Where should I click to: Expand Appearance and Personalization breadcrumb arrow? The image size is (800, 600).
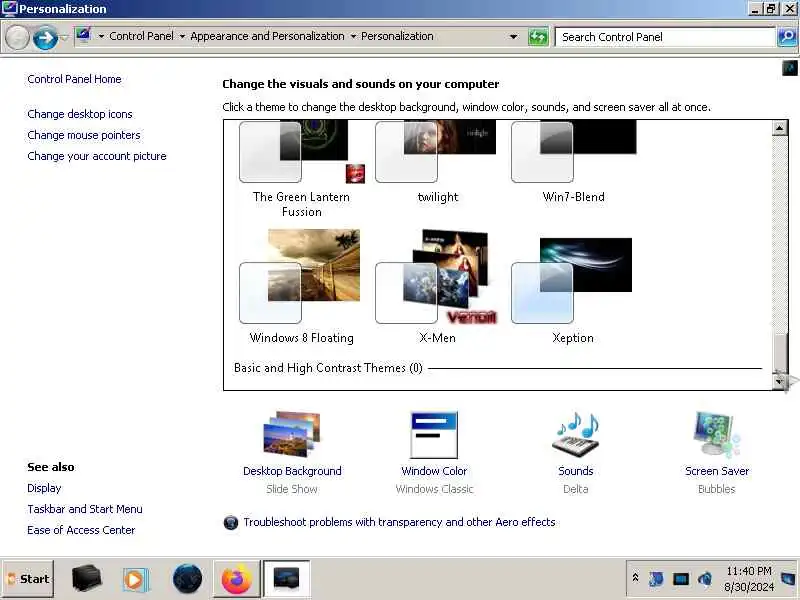click(353, 37)
